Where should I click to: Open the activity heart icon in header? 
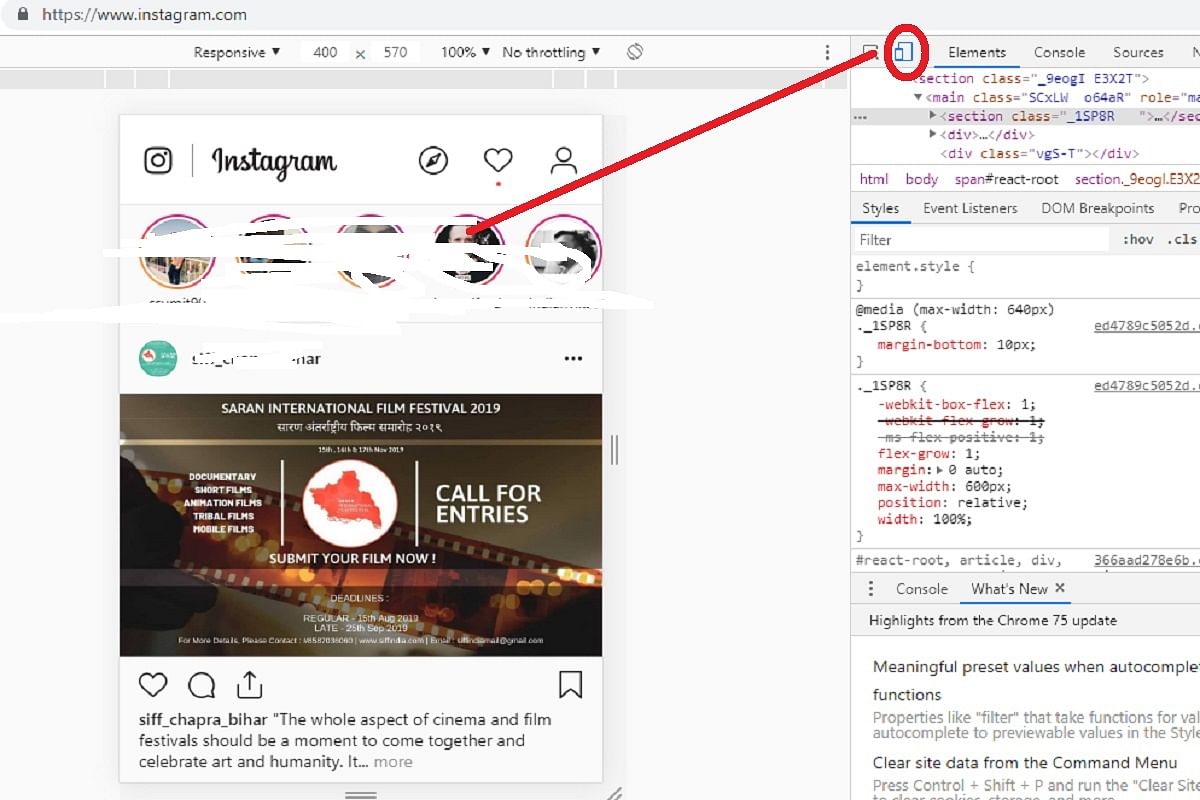[498, 160]
